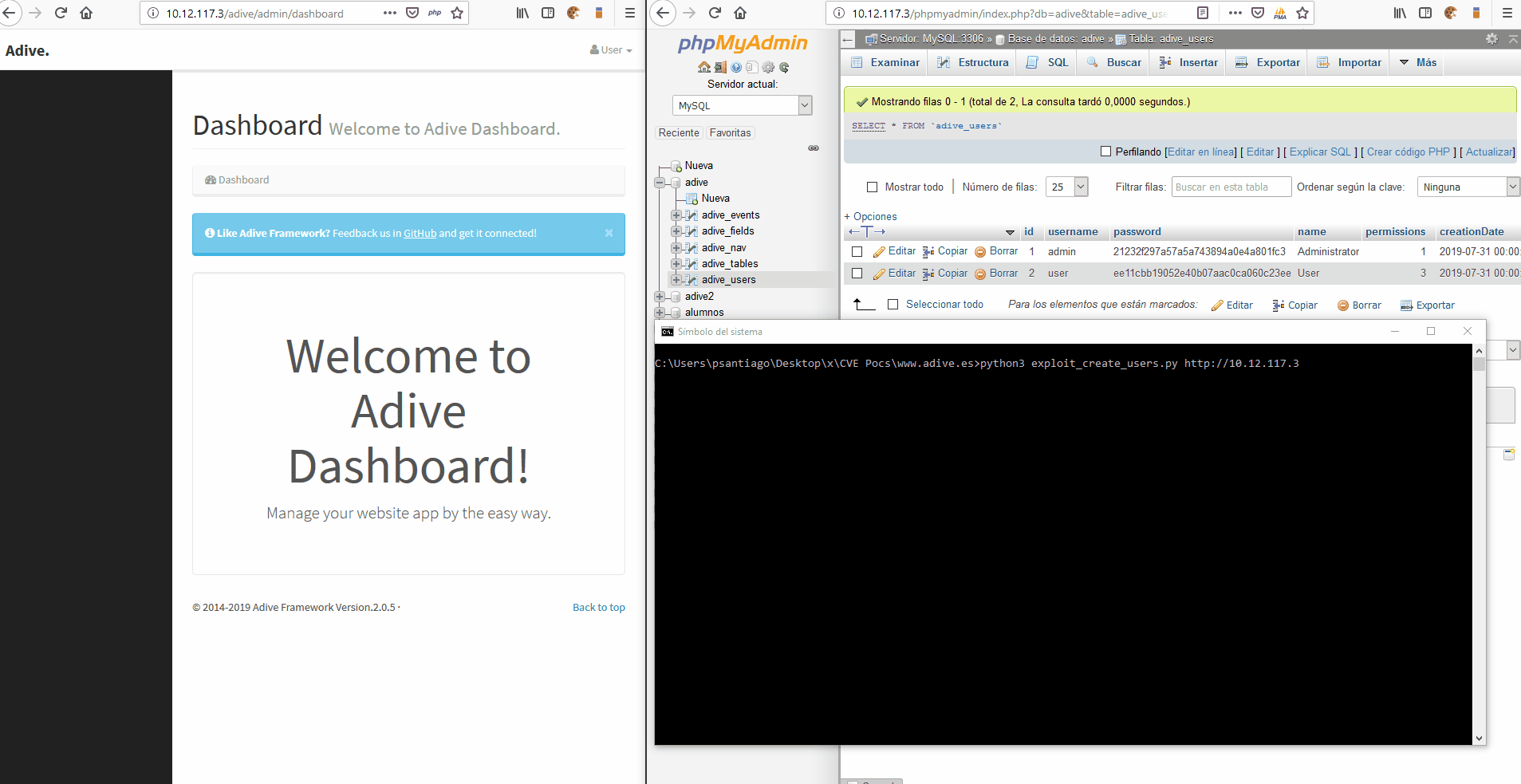This screenshot has height=784, width=1521.
Task: Open the SQL tab
Action: click(x=1048, y=62)
